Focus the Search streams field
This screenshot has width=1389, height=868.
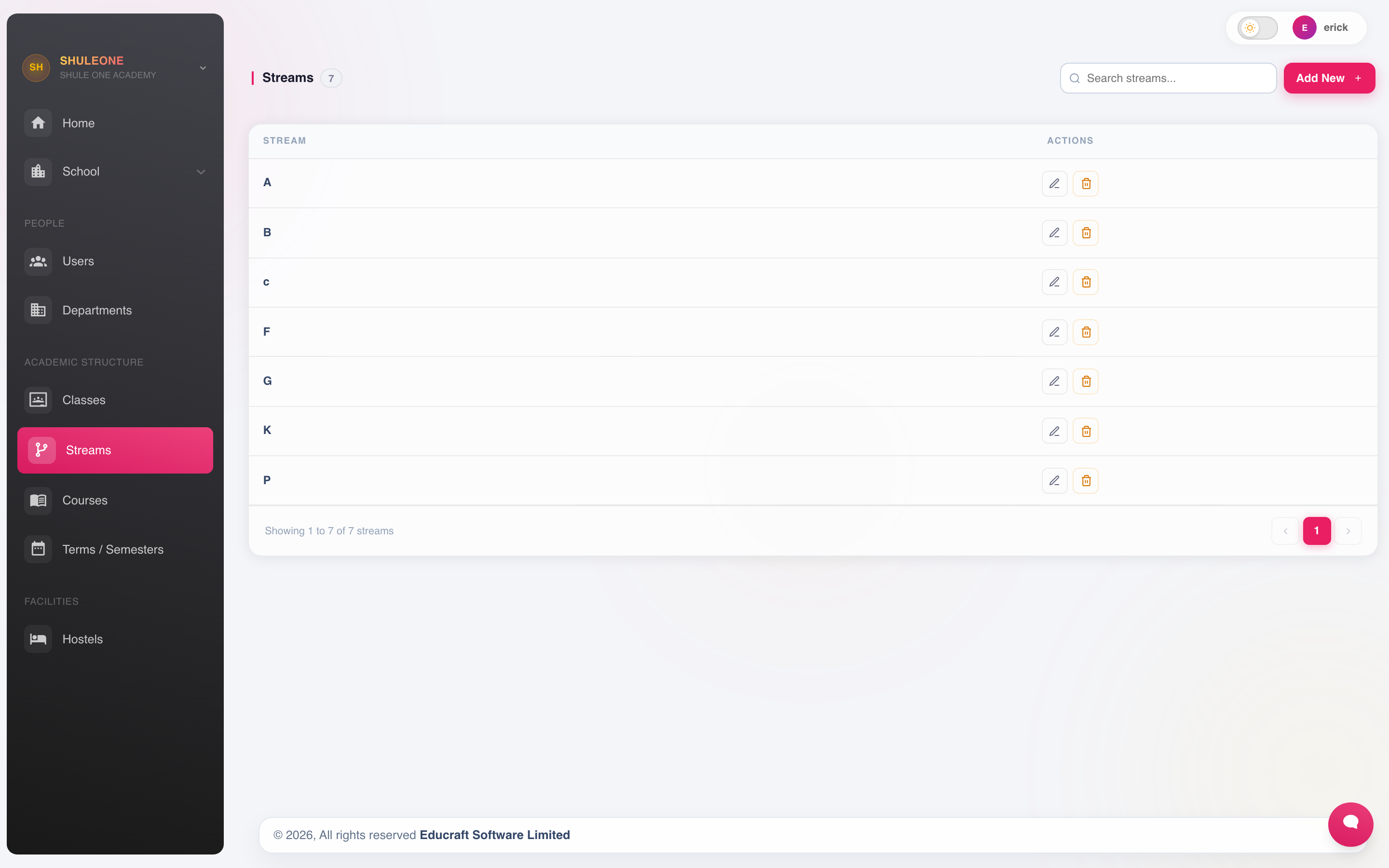click(x=1168, y=78)
